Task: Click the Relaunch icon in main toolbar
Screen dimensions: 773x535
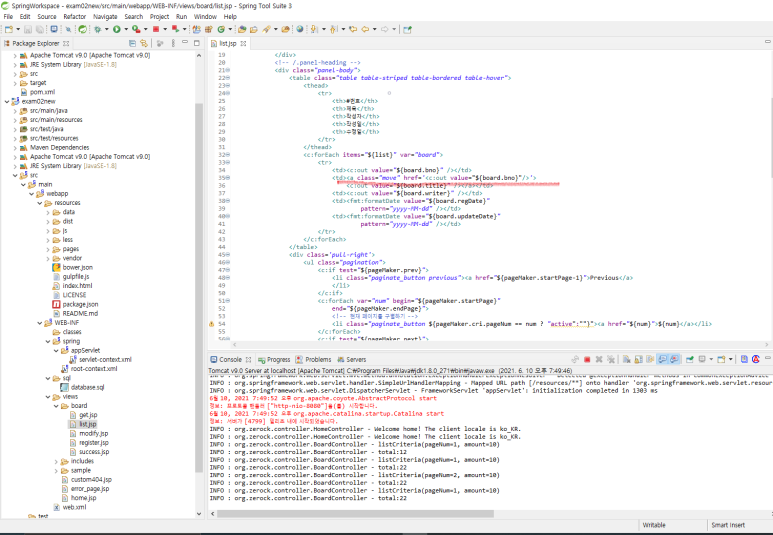Action: pos(175,29)
